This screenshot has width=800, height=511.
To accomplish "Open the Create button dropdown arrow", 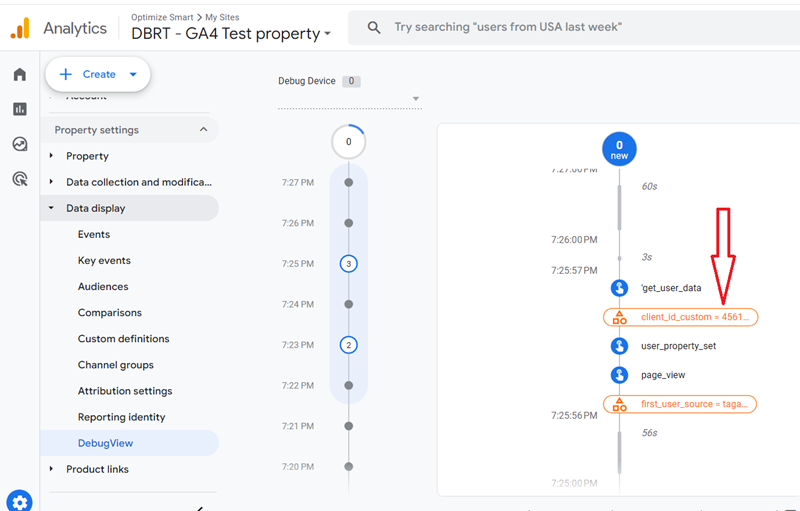I will pyautogui.click(x=133, y=74).
